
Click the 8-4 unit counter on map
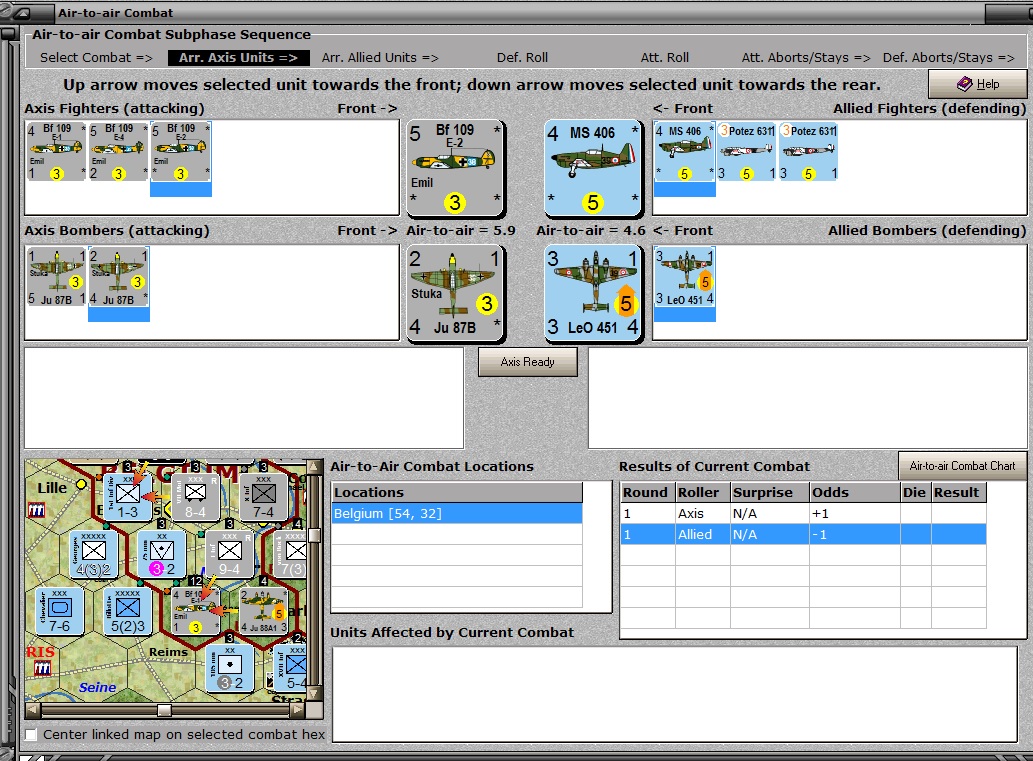195,496
